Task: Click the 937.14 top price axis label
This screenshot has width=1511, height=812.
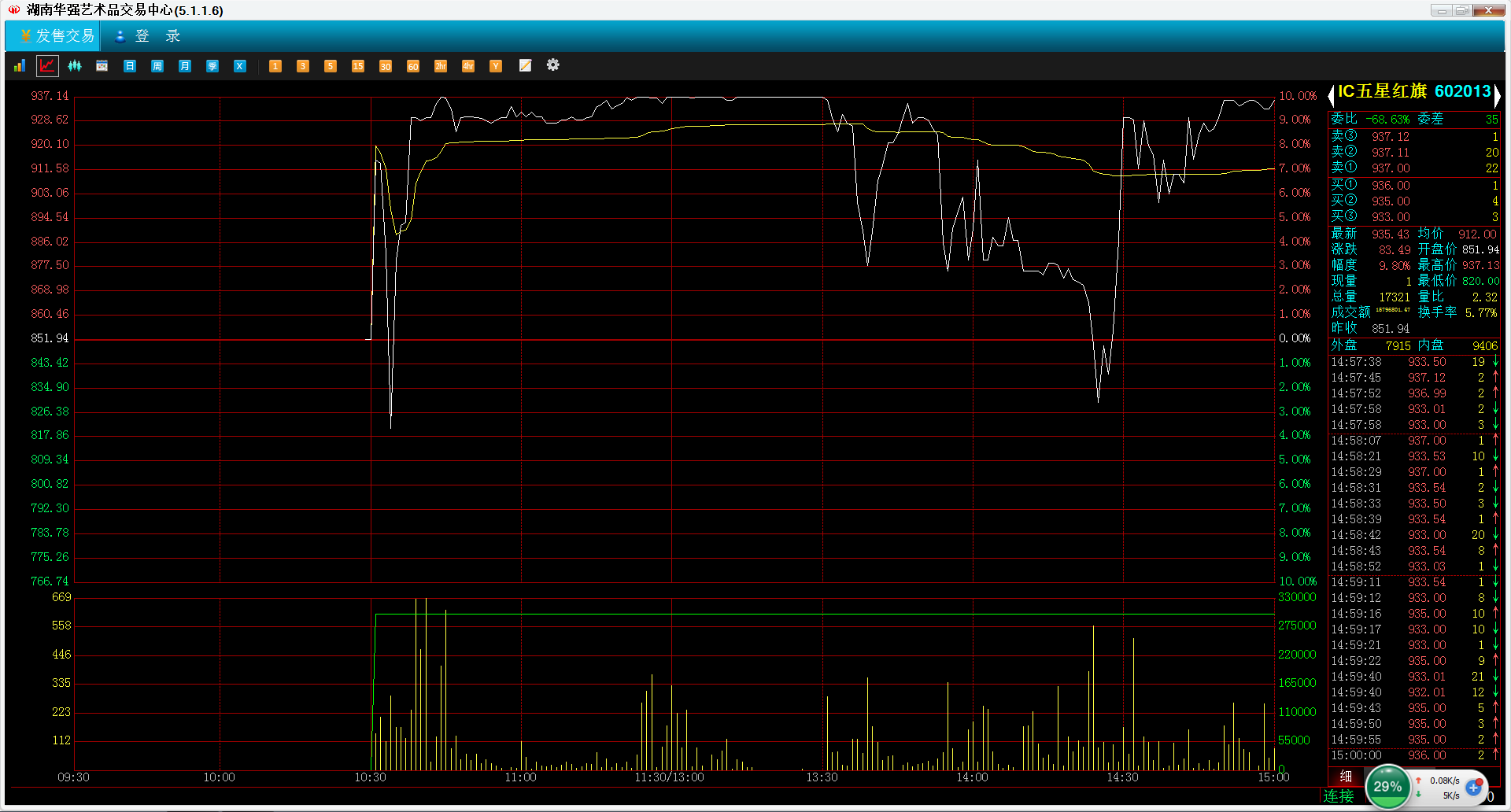Action: point(50,96)
